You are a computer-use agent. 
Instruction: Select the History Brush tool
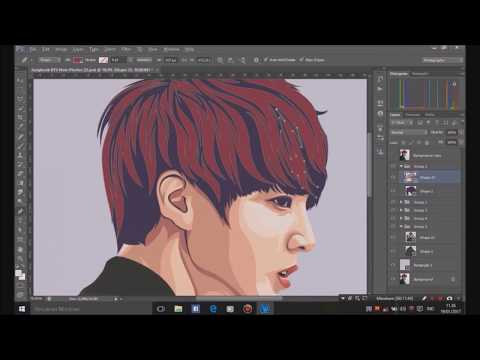click(x=20, y=165)
